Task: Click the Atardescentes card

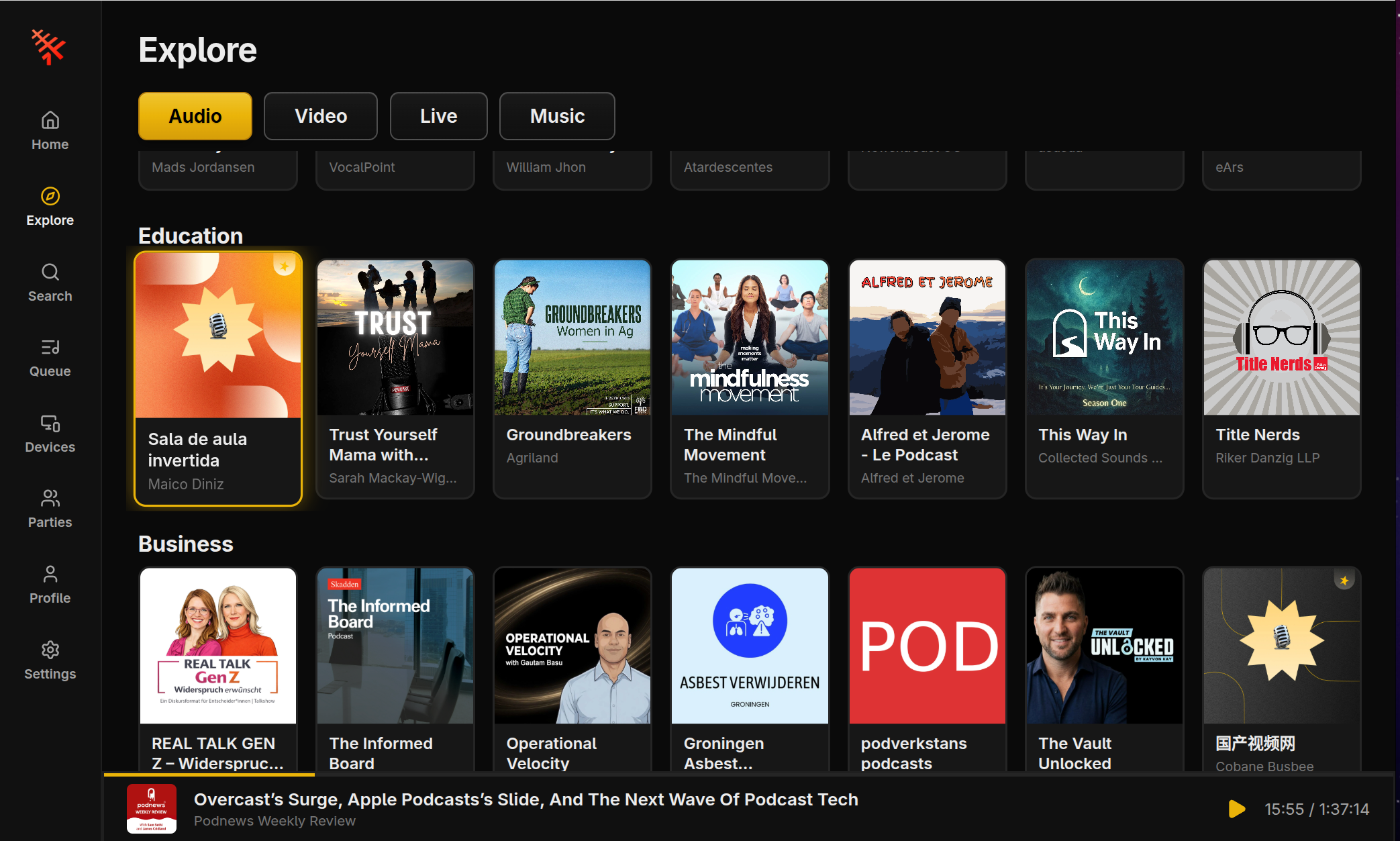Action: click(750, 169)
